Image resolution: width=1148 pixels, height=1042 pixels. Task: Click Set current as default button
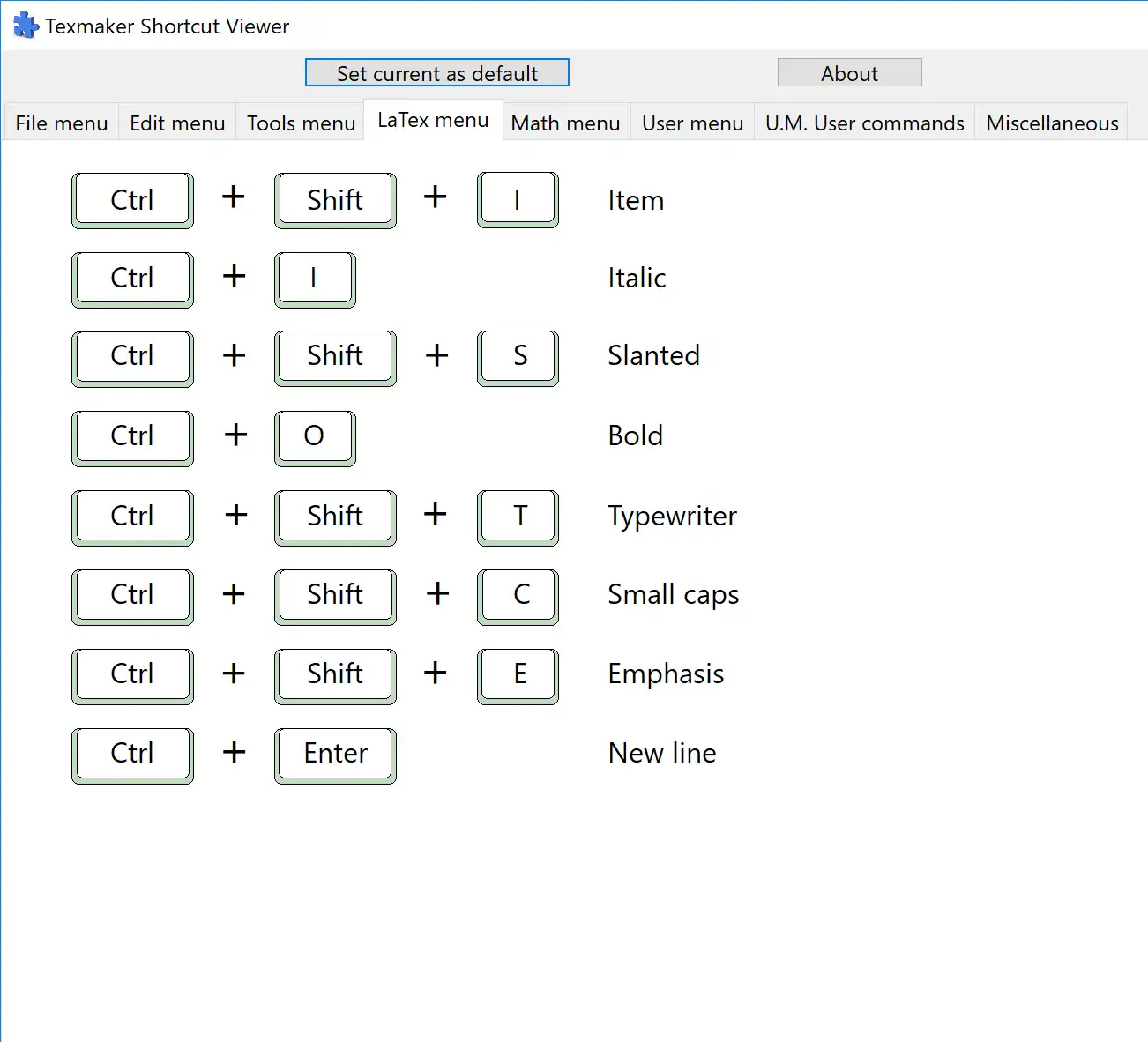coord(436,73)
